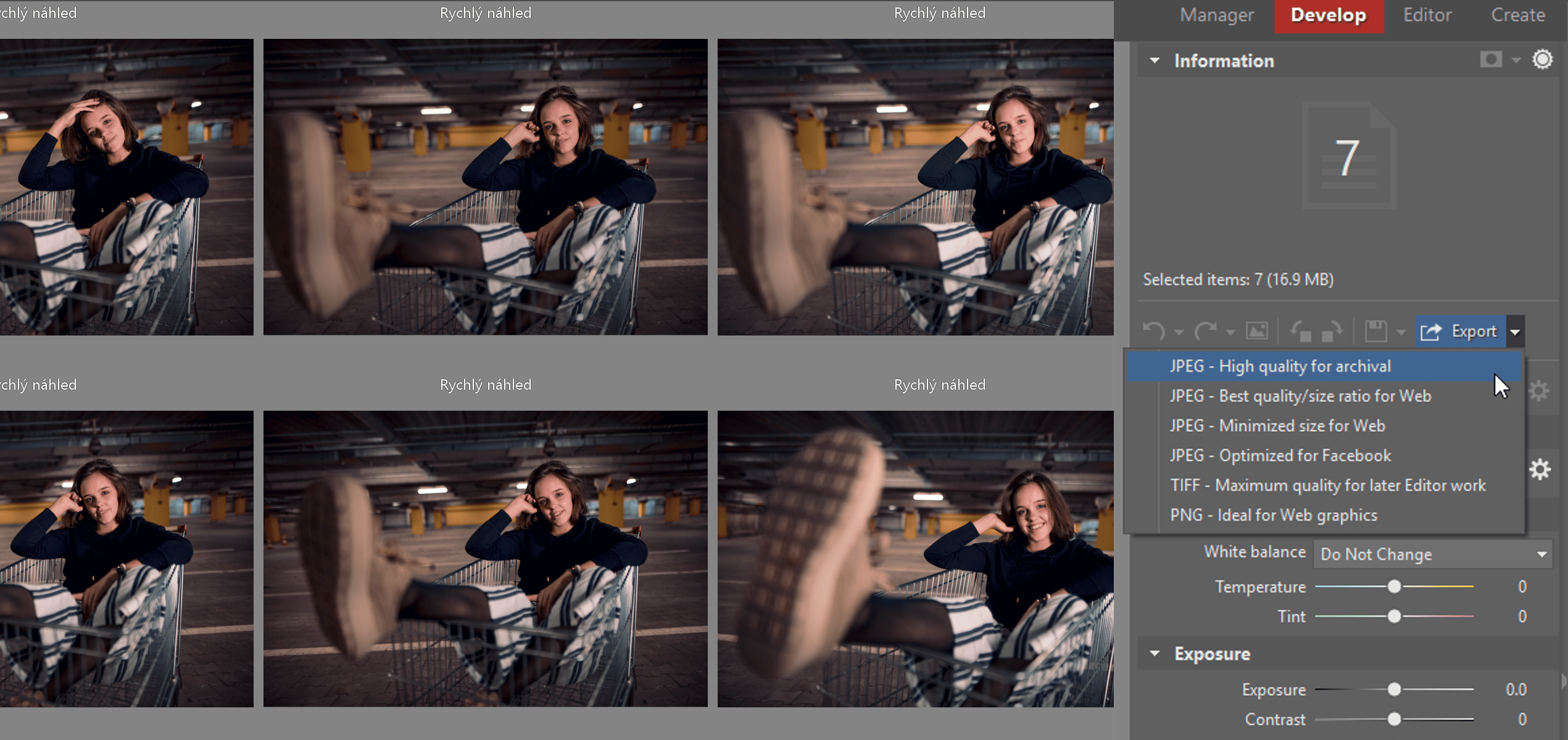Open the dropdown arrow next to camera mode icon
1568x740 pixels.
(1516, 60)
